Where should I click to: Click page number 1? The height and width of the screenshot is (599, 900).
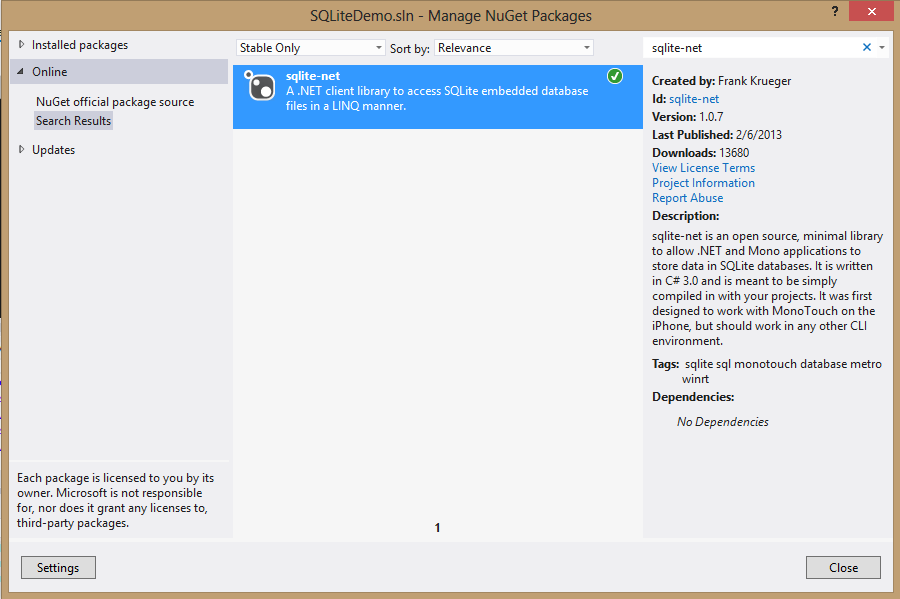[437, 527]
